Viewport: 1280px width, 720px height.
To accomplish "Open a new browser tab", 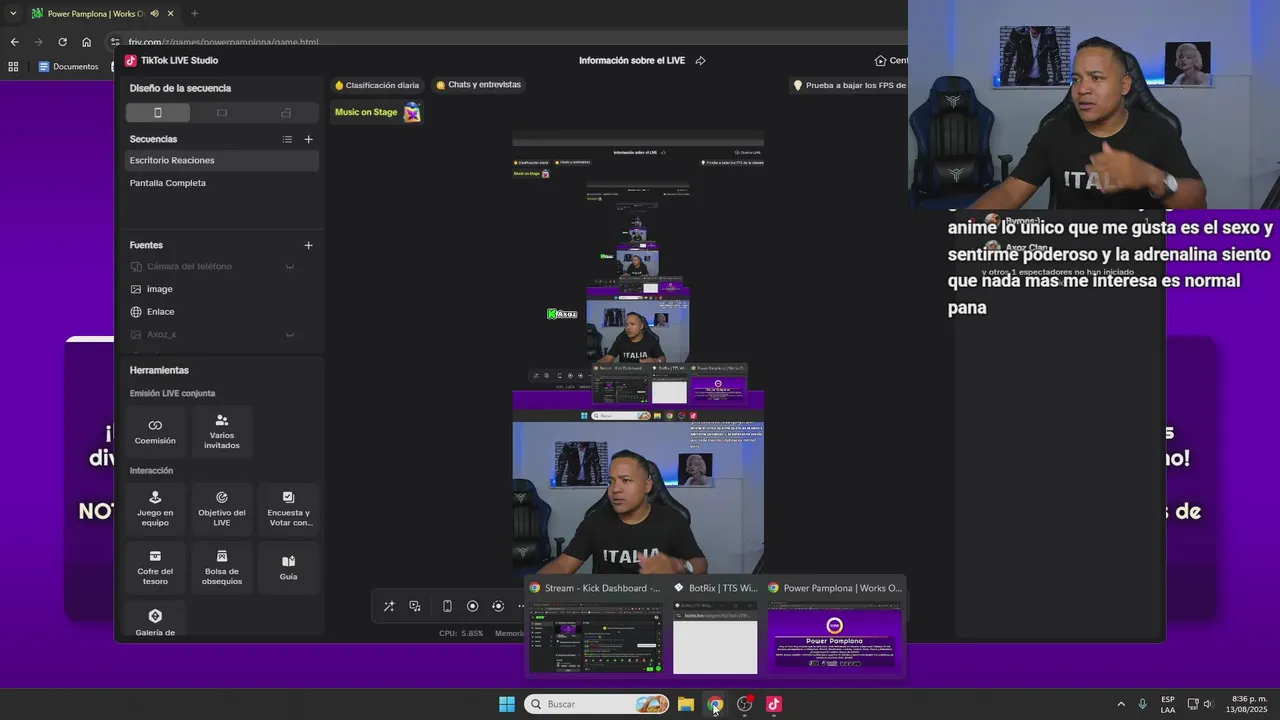I will (194, 14).
